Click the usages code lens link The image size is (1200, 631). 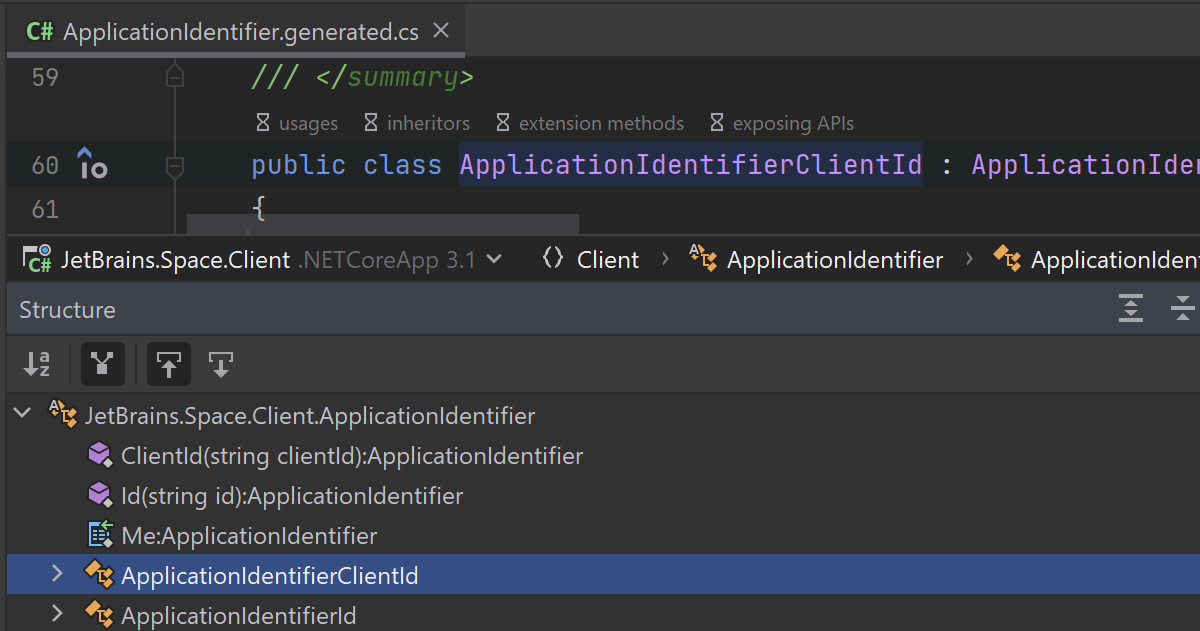click(307, 124)
